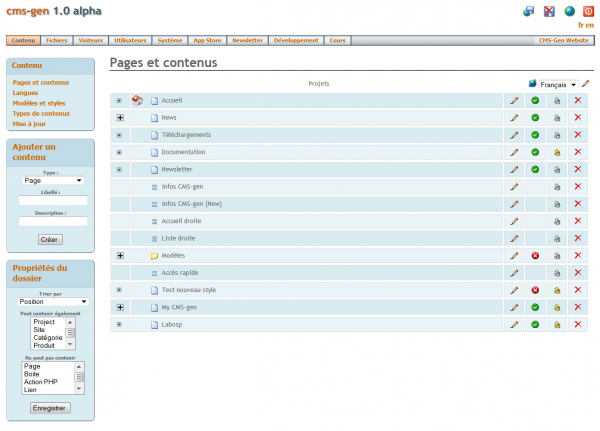The image size is (600, 431).
Task: Click the globe icon in top header
Action: (x=569, y=11)
